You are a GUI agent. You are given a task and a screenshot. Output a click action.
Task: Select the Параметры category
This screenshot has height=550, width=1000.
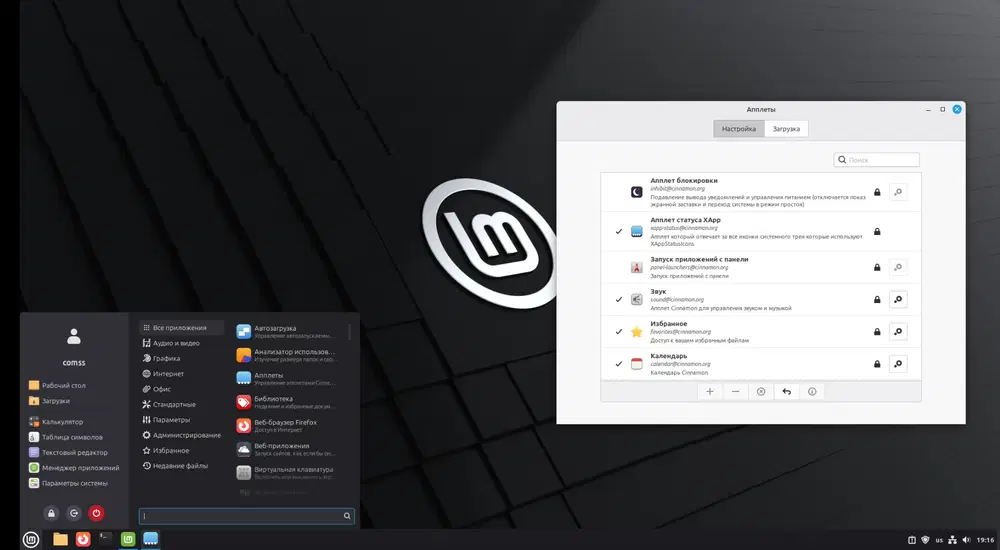click(x=182, y=420)
